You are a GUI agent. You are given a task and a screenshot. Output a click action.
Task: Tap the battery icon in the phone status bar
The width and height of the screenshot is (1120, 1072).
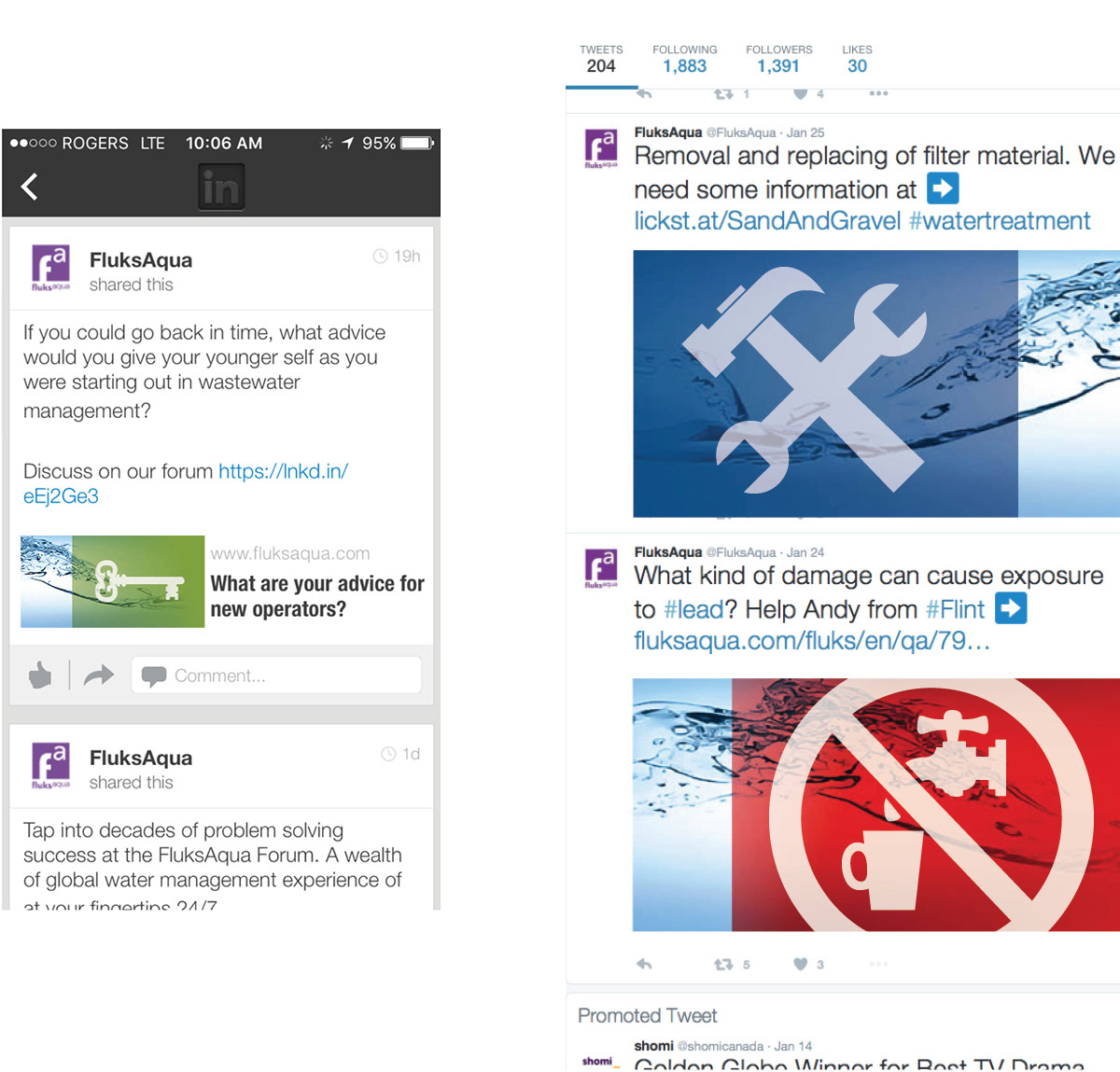pos(417,143)
